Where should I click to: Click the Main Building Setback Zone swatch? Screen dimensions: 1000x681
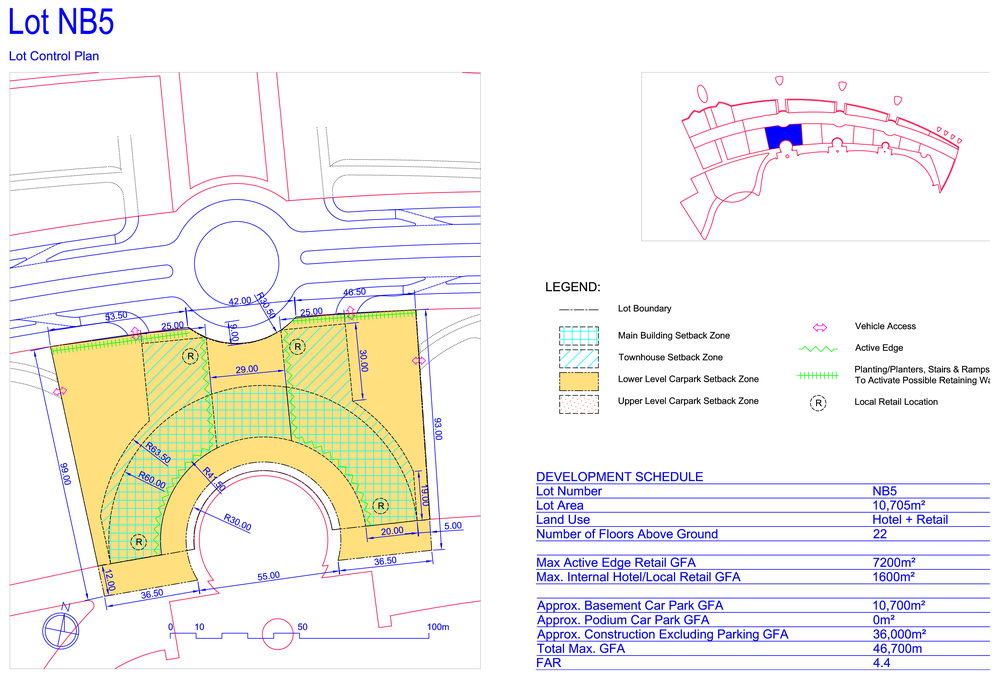(x=578, y=336)
